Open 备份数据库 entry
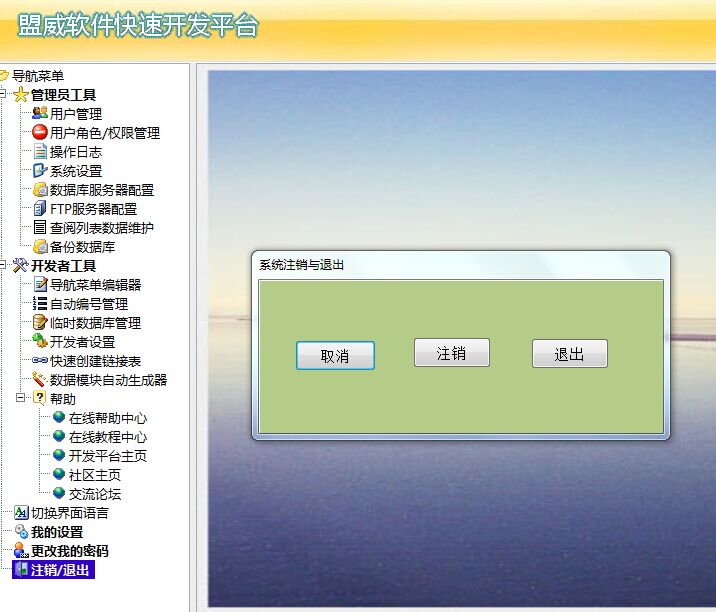The width and height of the screenshot is (716, 612). pyautogui.click(x=82, y=247)
